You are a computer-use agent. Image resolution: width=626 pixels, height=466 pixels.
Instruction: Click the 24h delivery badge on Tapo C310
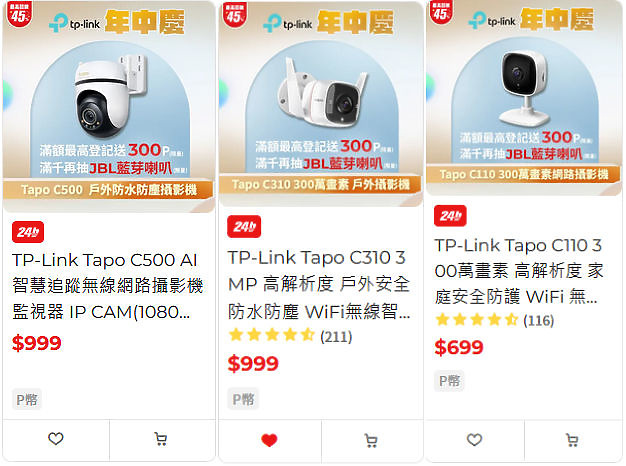pyautogui.click(x=244, y=226)
